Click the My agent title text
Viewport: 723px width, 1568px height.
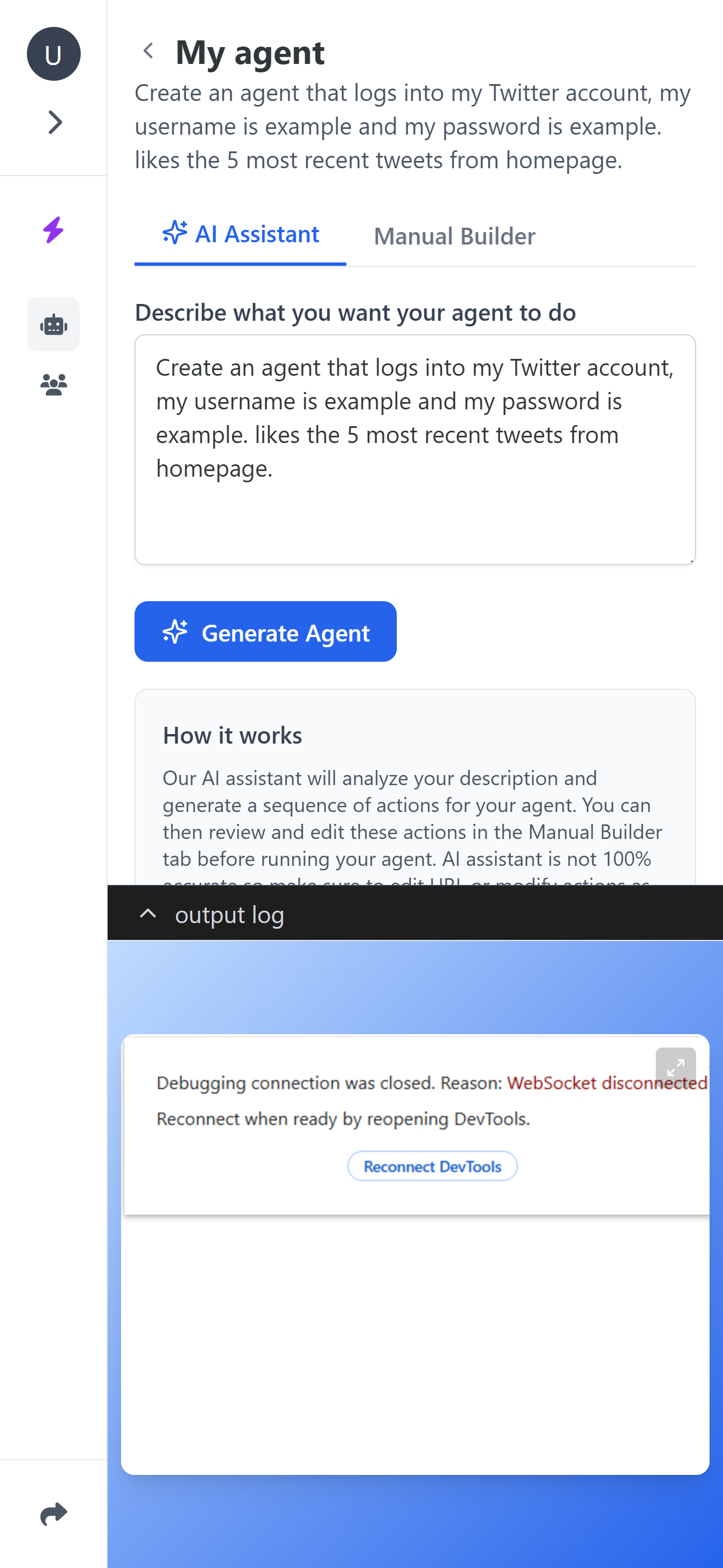[x=250, y=52]
